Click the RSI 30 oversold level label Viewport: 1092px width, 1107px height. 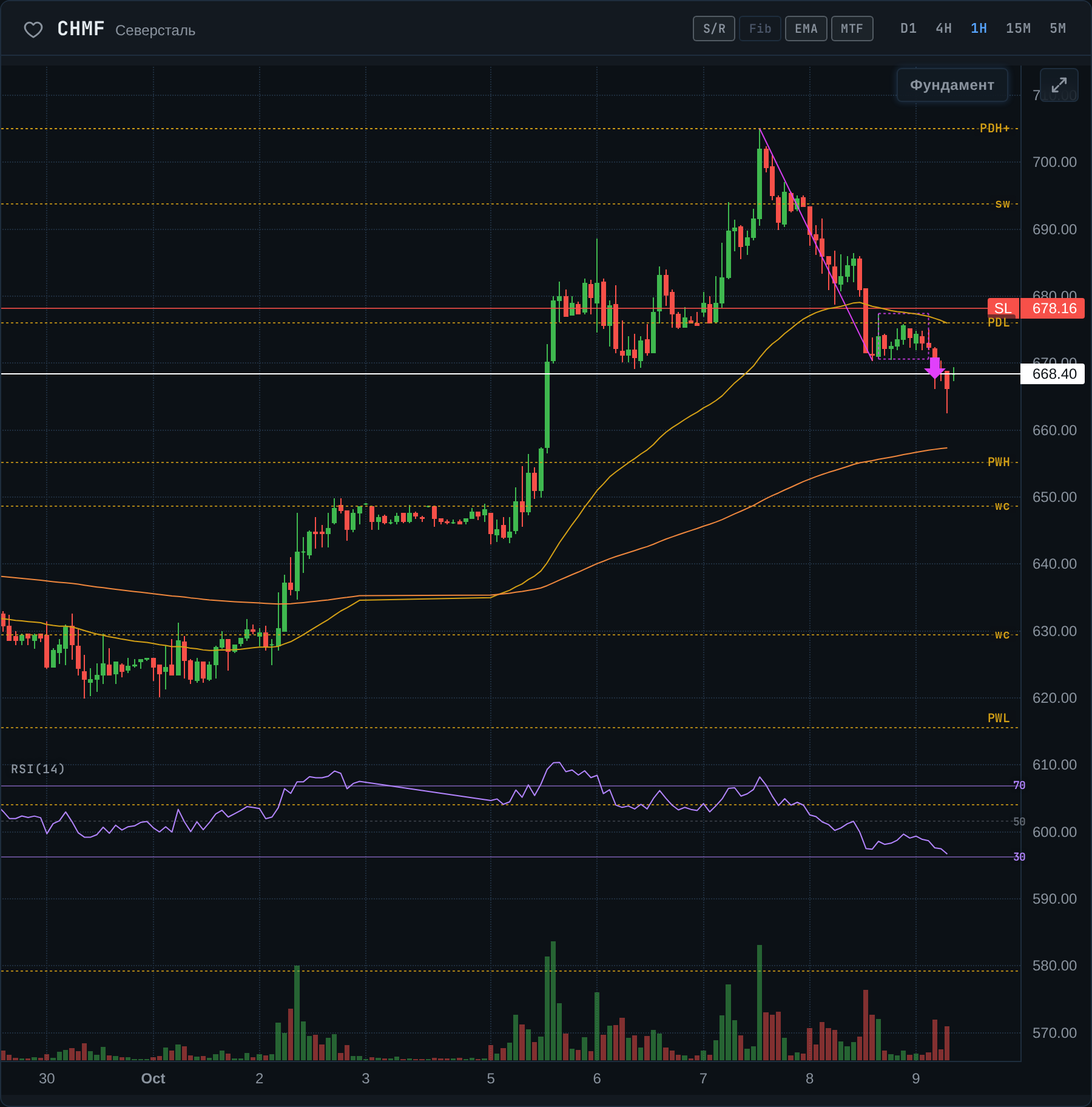(1019, 857)
